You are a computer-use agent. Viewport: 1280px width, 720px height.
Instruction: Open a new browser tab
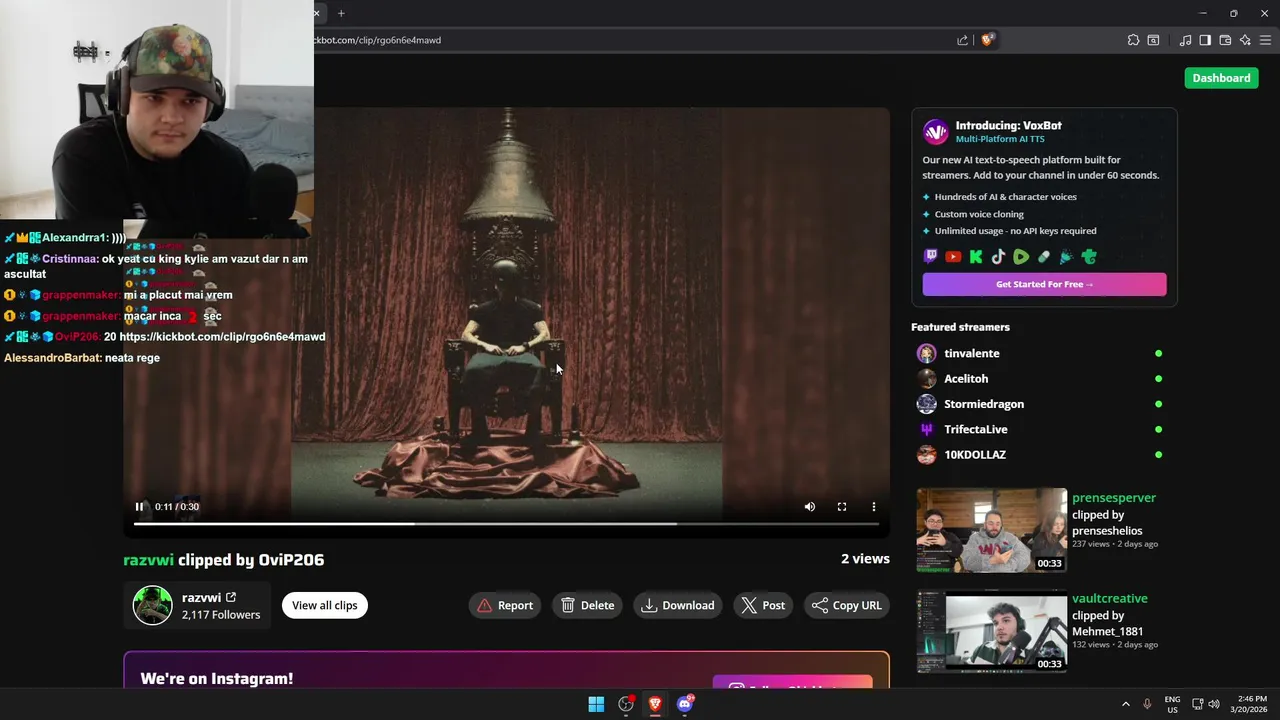[341, 13]
